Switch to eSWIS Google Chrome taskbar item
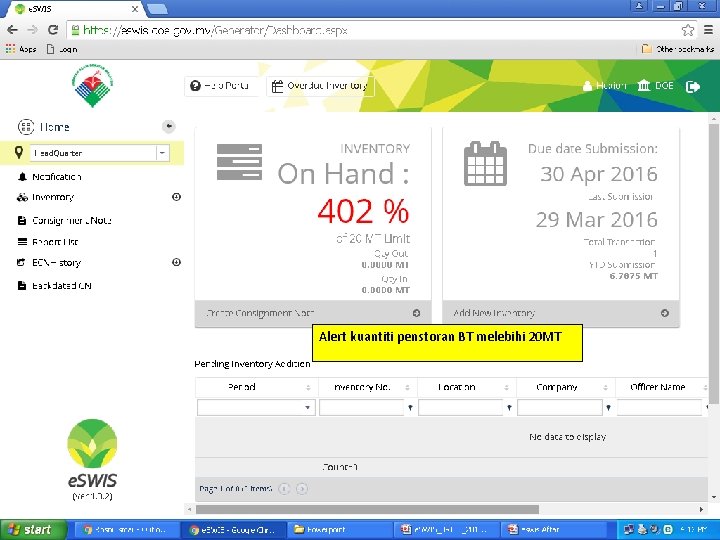 point(234,530)
